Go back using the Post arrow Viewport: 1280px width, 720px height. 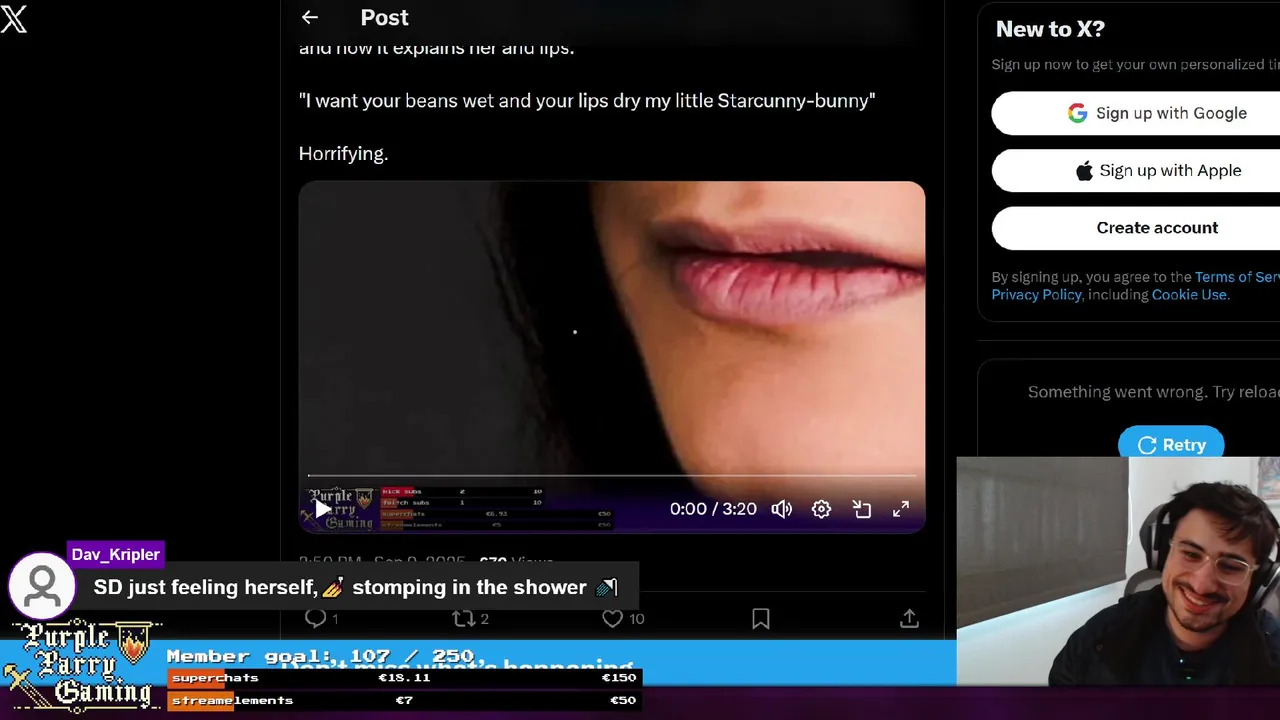coord(310,17)
